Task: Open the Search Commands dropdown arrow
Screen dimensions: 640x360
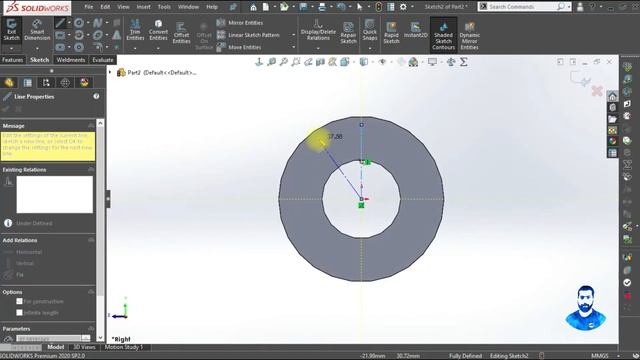Action: pyautogui.click(x=569, y=7)
